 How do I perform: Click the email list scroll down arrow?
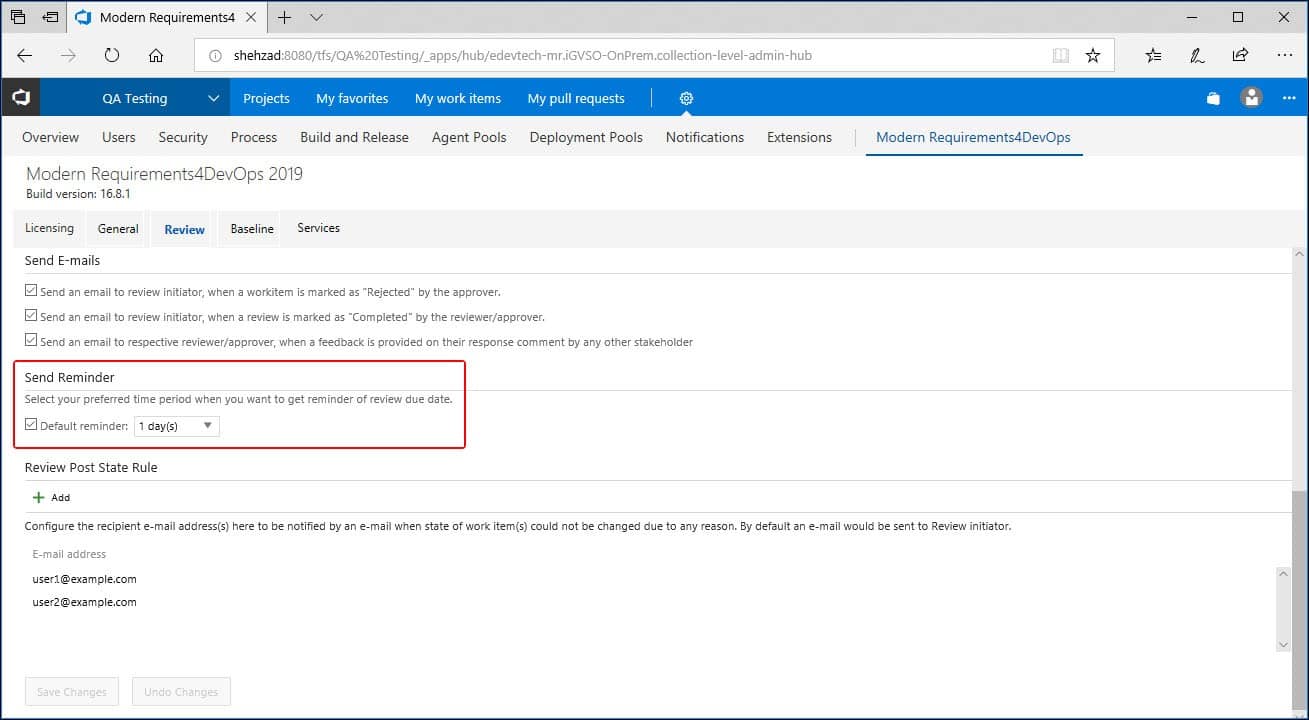point(1284,645)
